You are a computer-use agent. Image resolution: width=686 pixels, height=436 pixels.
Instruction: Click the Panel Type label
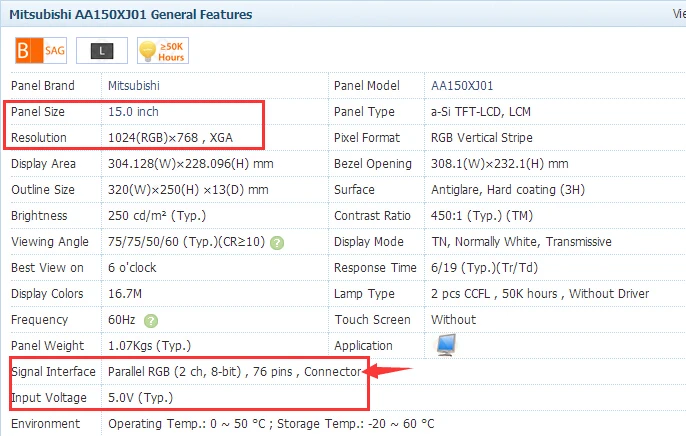click(364, 112)
